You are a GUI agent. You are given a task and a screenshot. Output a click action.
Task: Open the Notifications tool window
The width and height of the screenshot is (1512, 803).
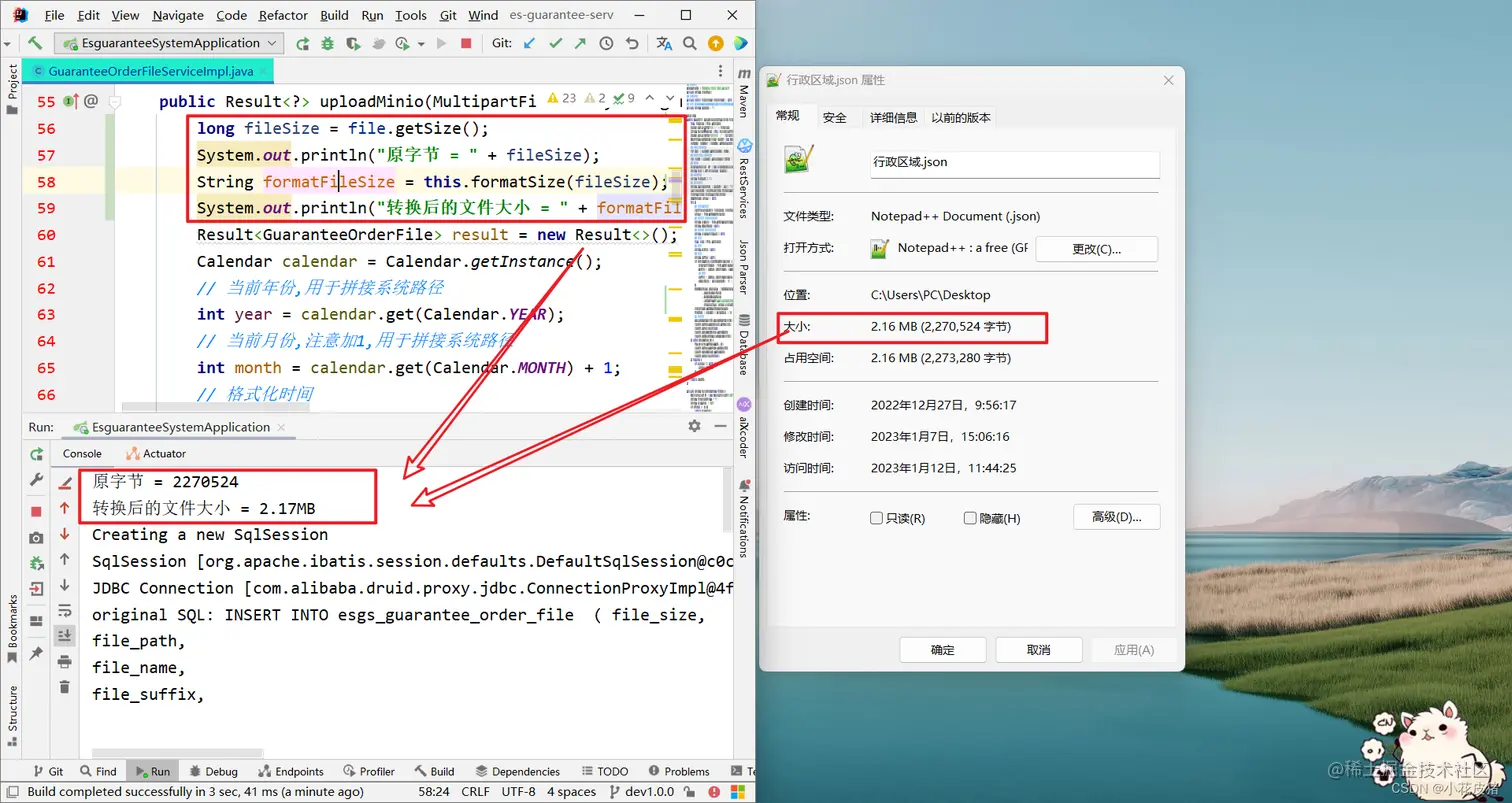click(744, 519)
